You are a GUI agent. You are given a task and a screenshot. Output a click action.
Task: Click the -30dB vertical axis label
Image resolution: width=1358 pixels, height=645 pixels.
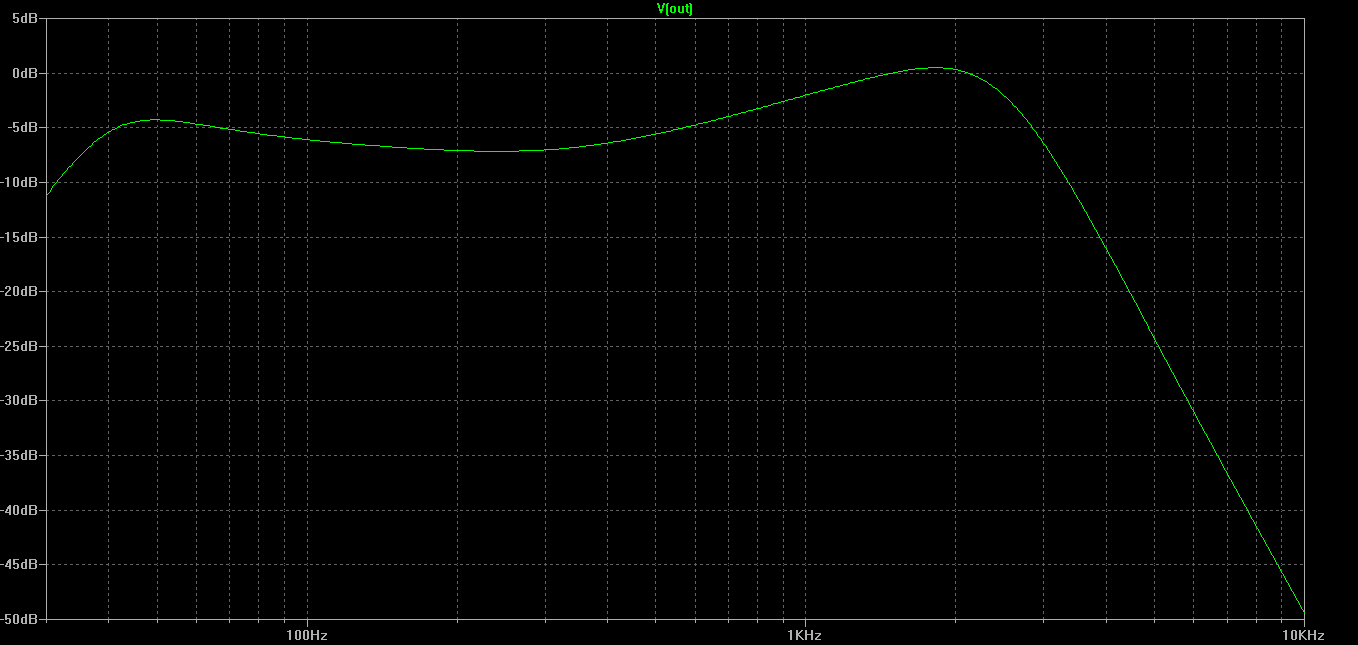coord(20,400)
